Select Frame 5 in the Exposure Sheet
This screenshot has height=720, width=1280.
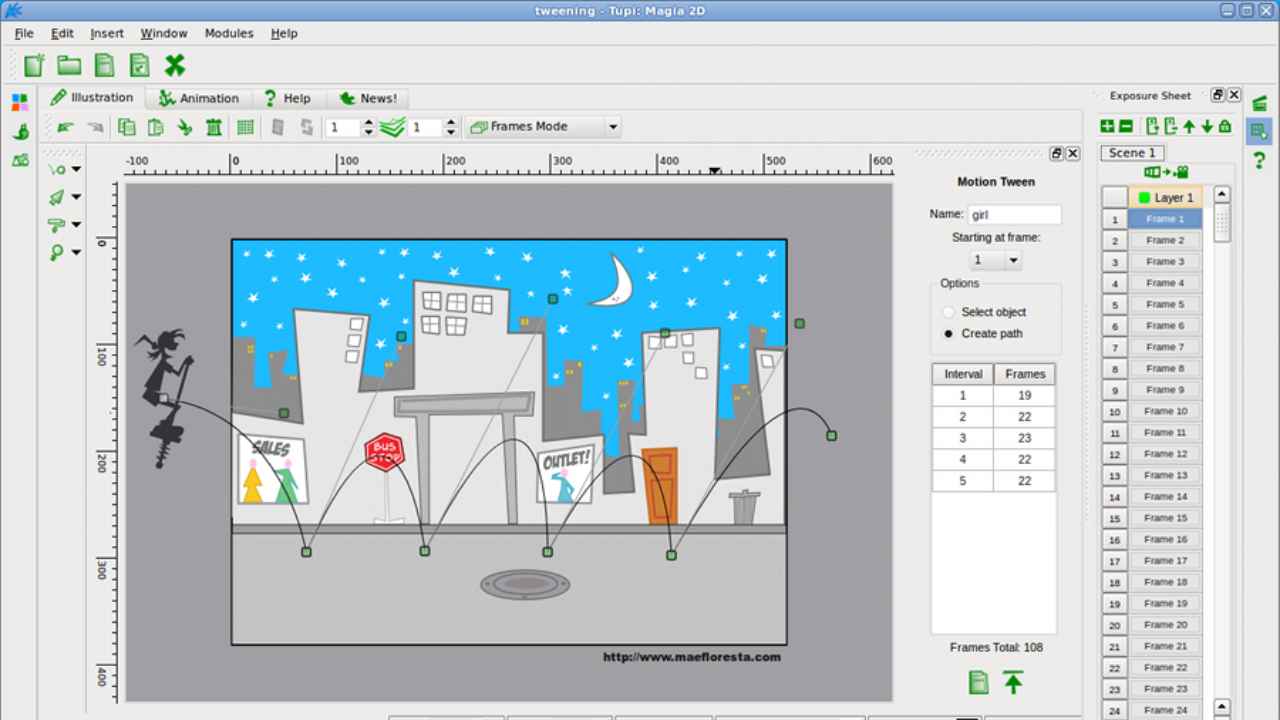[1165, 304]
